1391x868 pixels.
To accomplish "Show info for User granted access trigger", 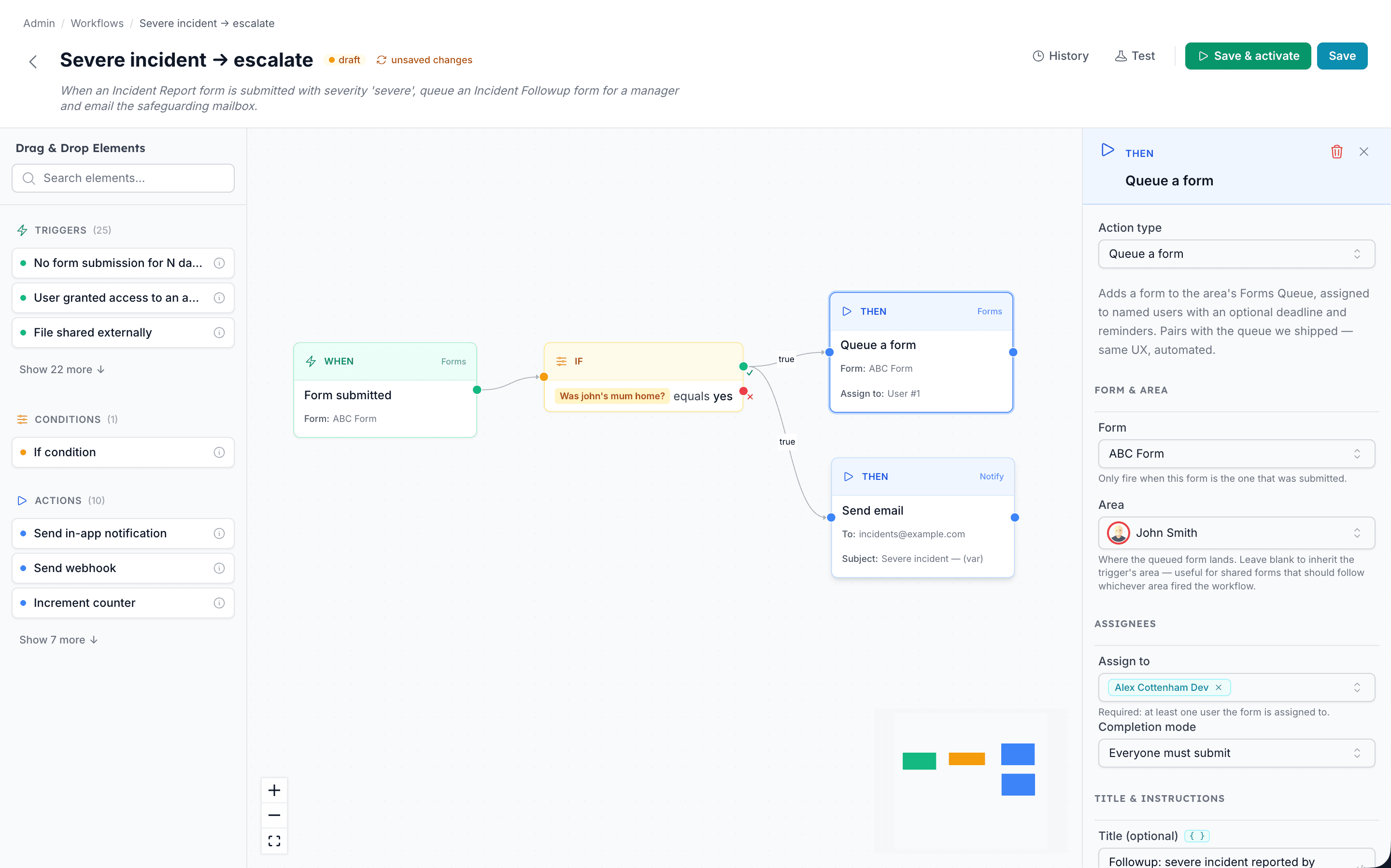I will 219,298.
